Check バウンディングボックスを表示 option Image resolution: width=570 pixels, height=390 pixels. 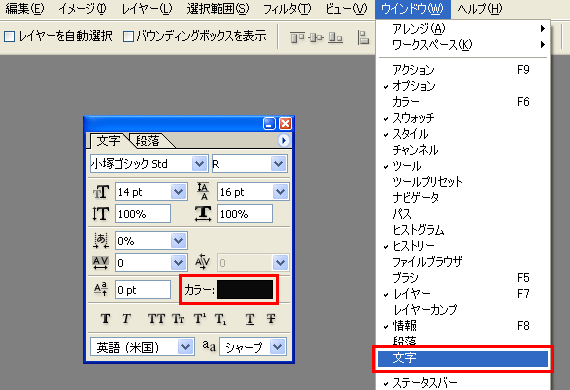click(x=128, y=36)
